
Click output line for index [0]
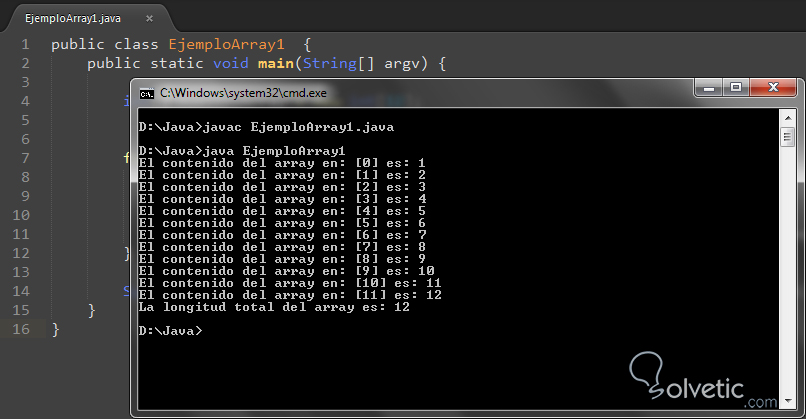(x=282, y=163)
